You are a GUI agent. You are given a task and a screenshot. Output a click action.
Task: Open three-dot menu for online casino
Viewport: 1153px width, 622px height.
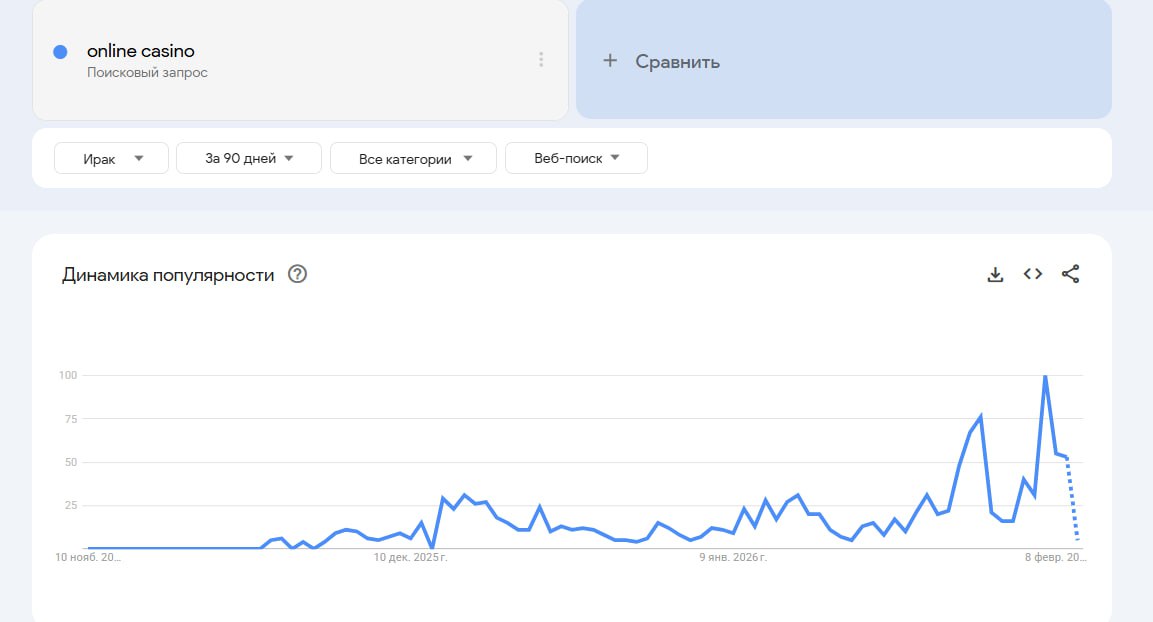pos(541,60)
